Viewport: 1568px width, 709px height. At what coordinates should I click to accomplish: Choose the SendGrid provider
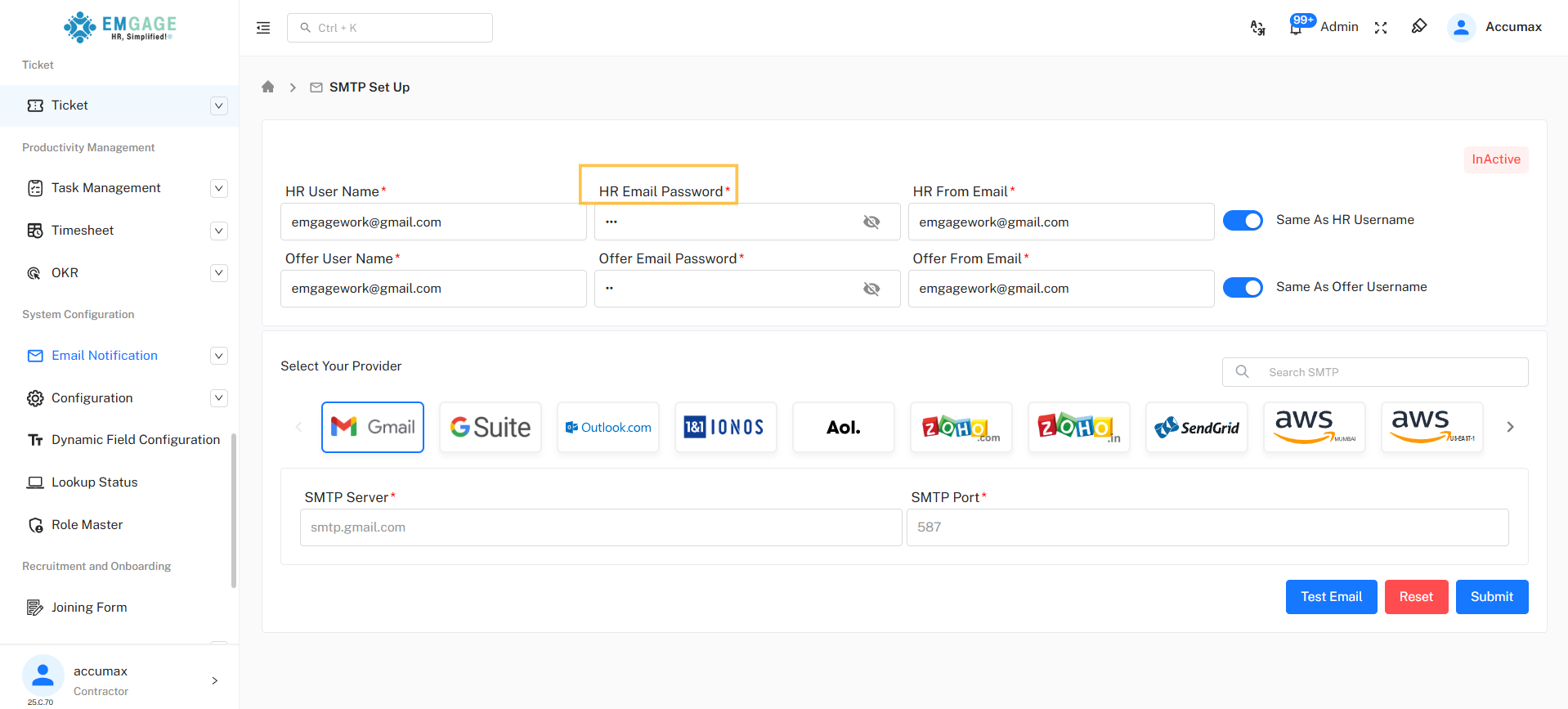pyautogui.click(x=1197, y=427)
